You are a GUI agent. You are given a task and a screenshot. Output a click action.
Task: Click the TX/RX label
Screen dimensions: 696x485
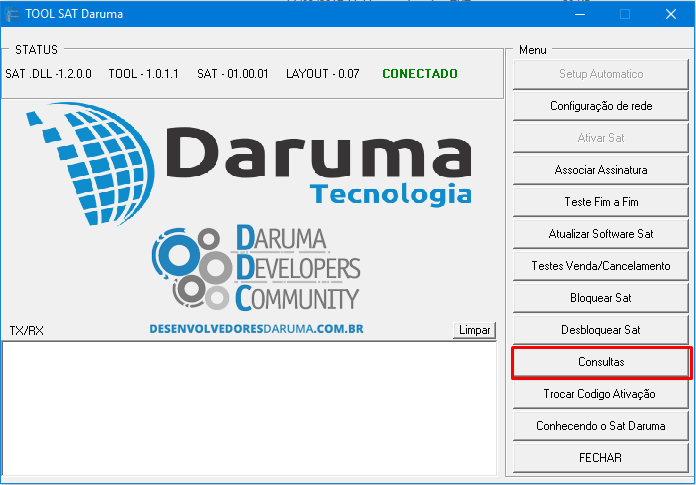tap(27, 331)
